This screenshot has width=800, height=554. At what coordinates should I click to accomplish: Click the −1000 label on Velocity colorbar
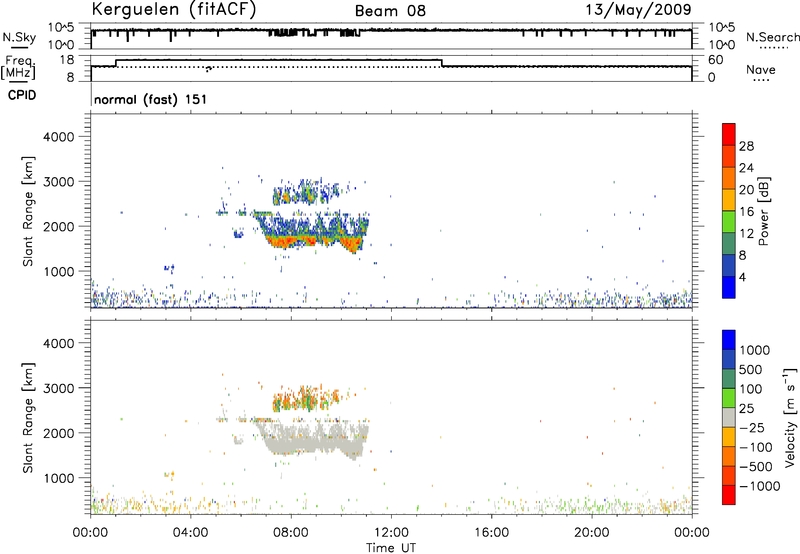(x=759, y=486)
